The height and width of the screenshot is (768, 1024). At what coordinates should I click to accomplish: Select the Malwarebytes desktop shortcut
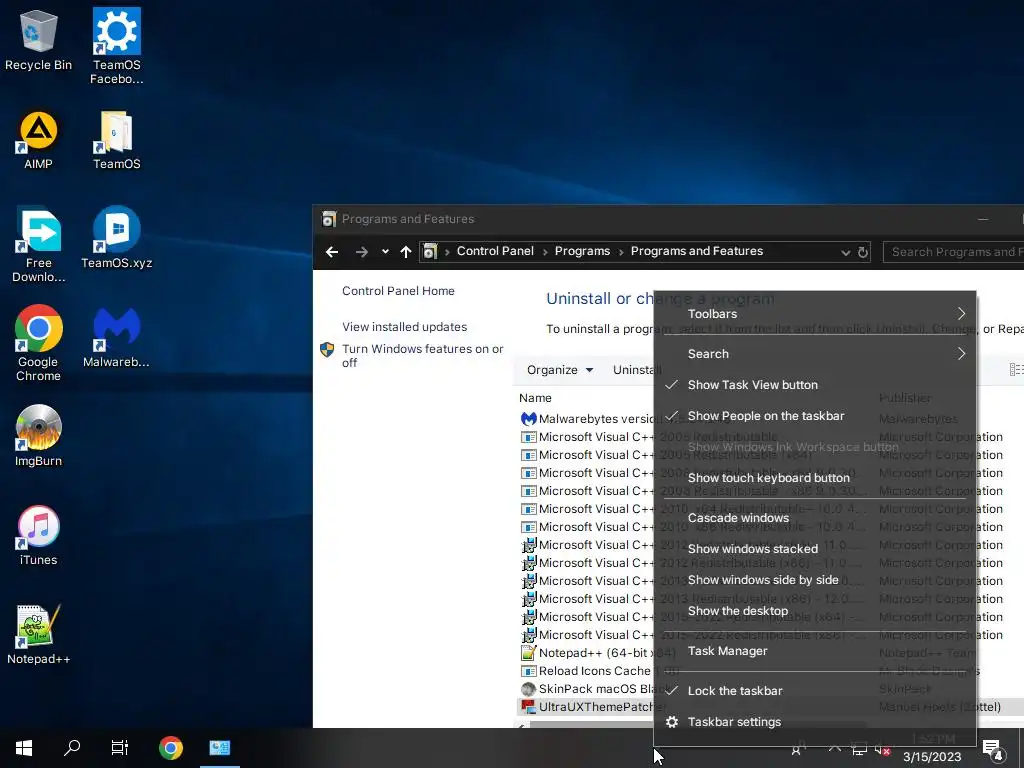click(x=116, y=338)
